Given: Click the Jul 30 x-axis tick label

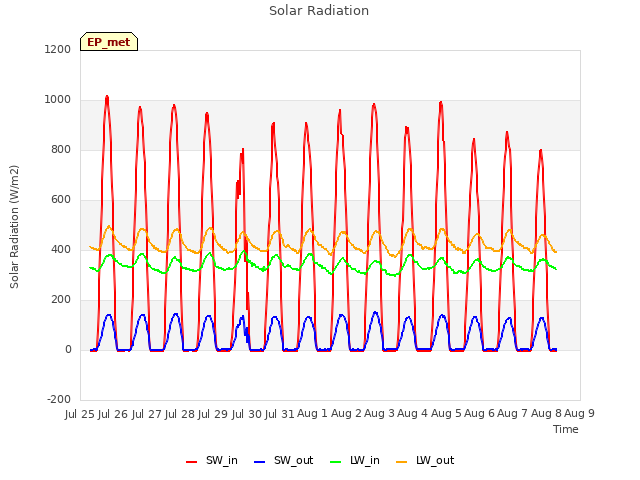Looking at the screenshot, I should click(x=247, y=414).
